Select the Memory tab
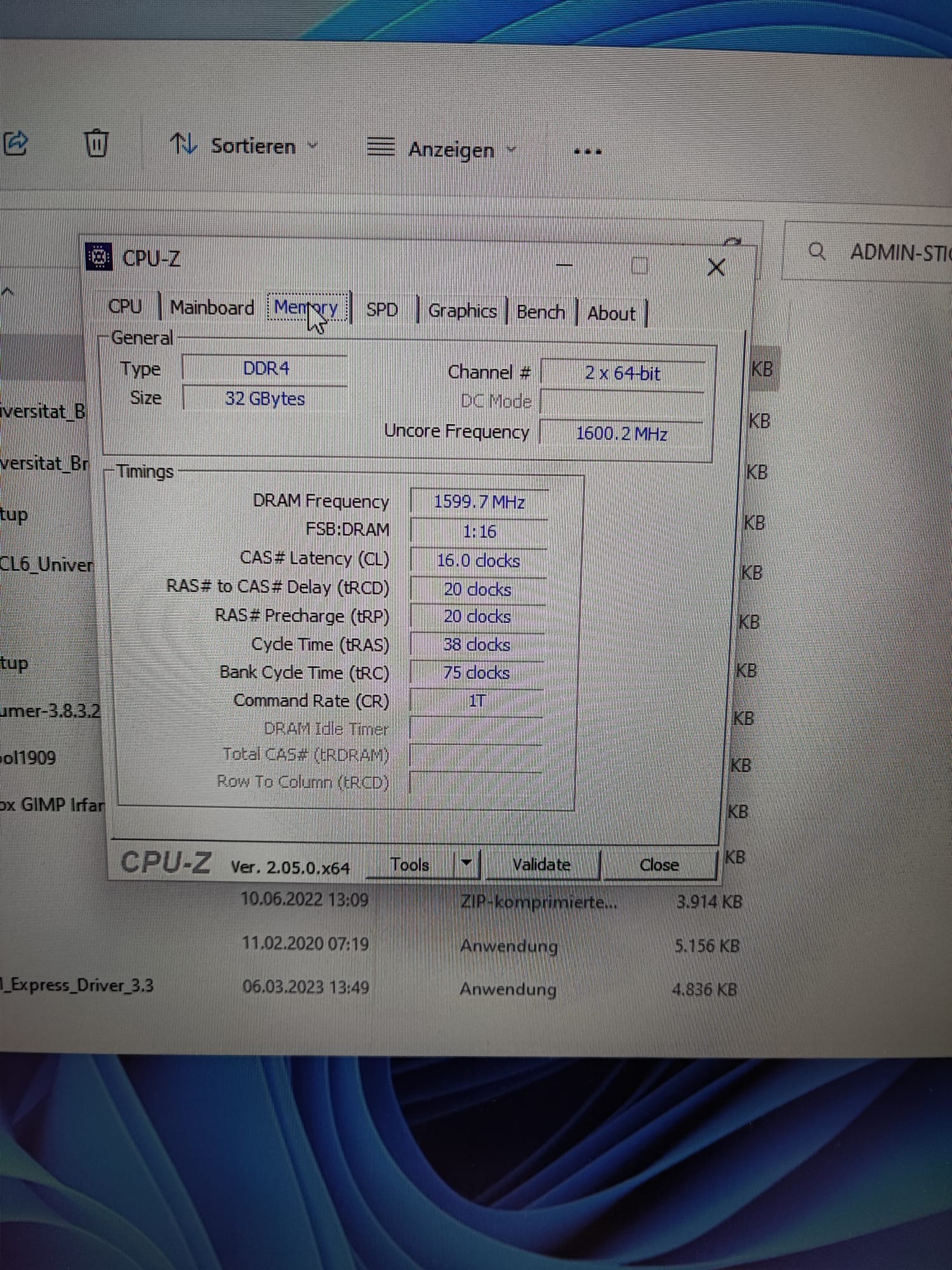The height and width of the screenshot is (1270, 952). click(x=307, y=308)
